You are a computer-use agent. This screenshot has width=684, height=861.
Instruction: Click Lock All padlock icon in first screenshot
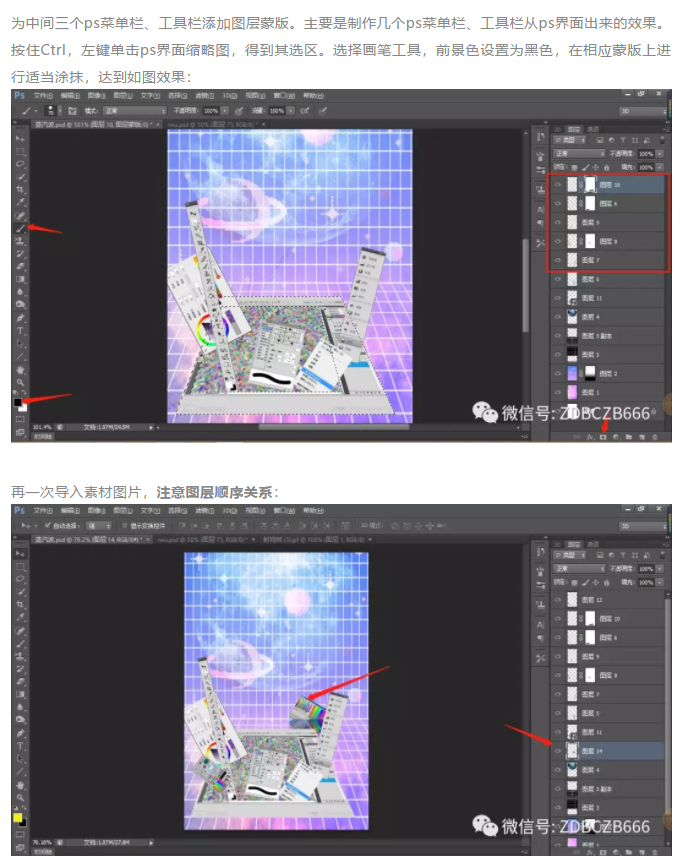(x=606, y=167)
